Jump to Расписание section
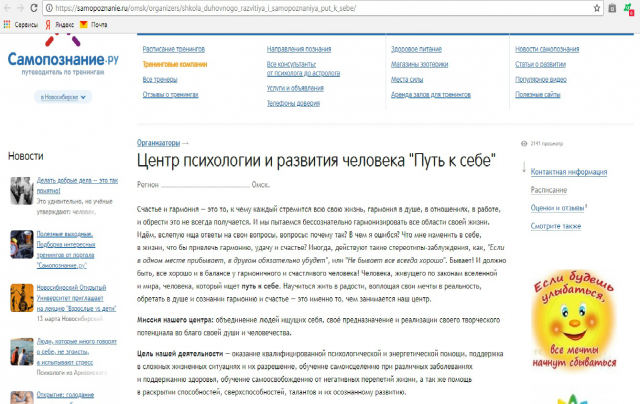The image size is (640, 404). 549,190
